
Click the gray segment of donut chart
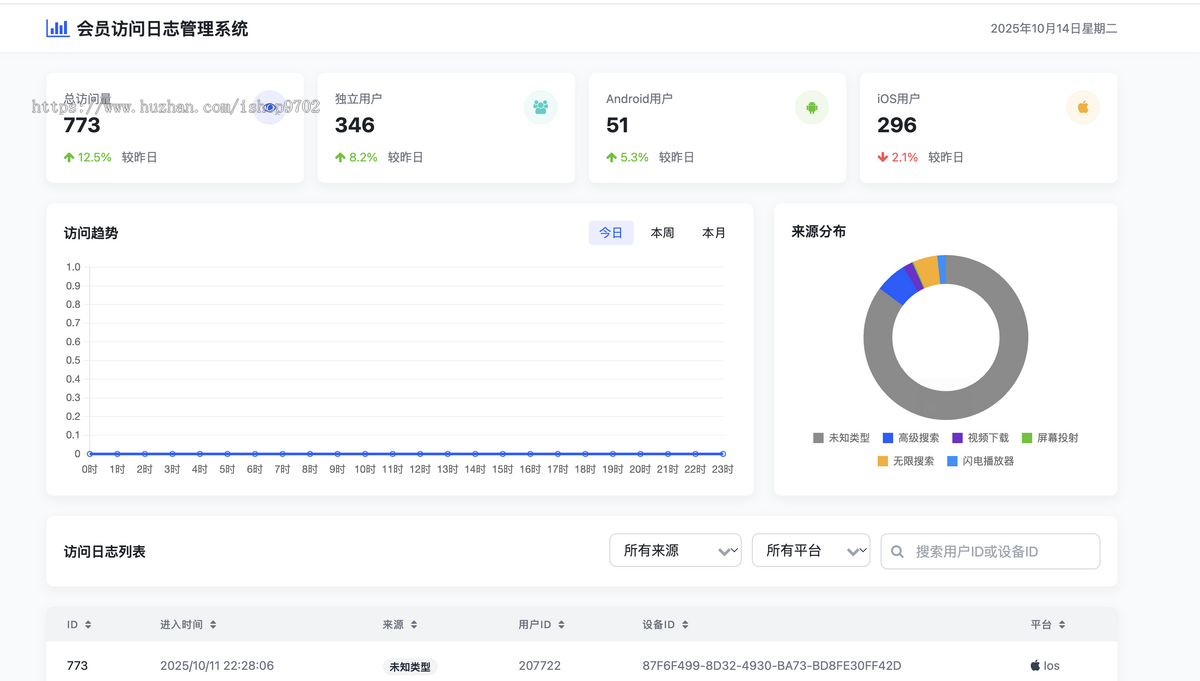pyautogui.click(x=945, y=405)
